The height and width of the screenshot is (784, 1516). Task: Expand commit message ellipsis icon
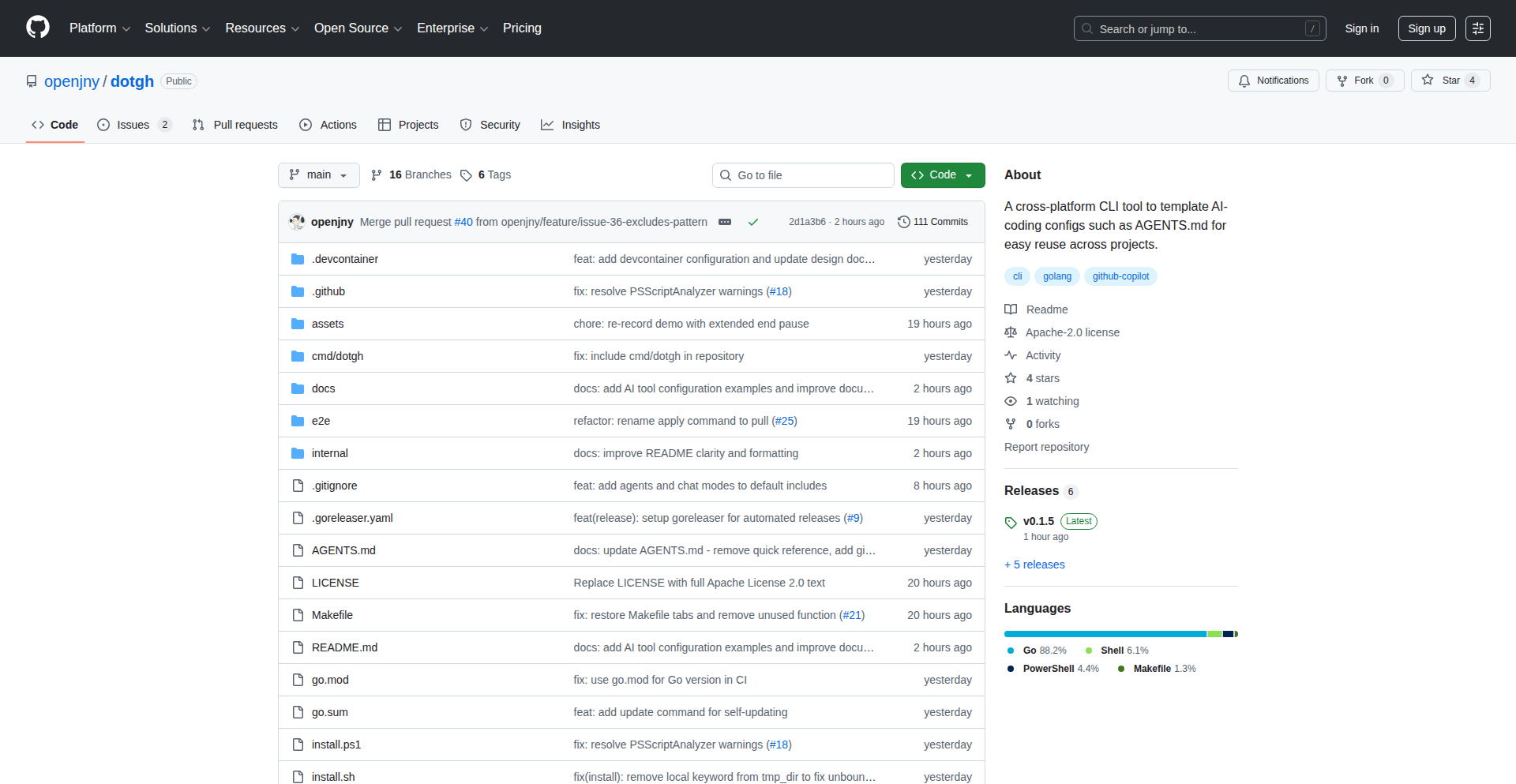point(724,223)
